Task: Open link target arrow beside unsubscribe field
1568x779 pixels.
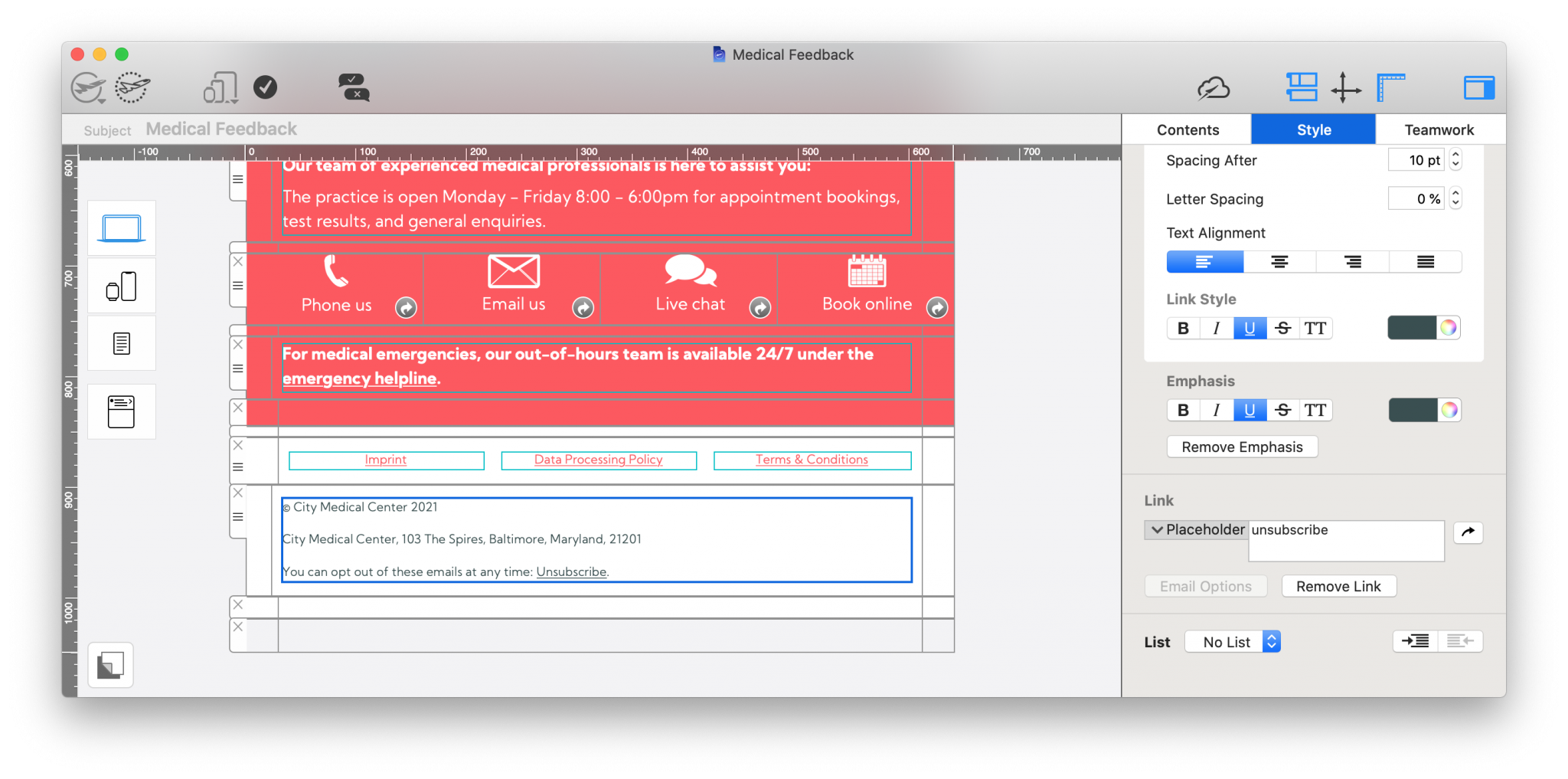Action: (1468, 532)
